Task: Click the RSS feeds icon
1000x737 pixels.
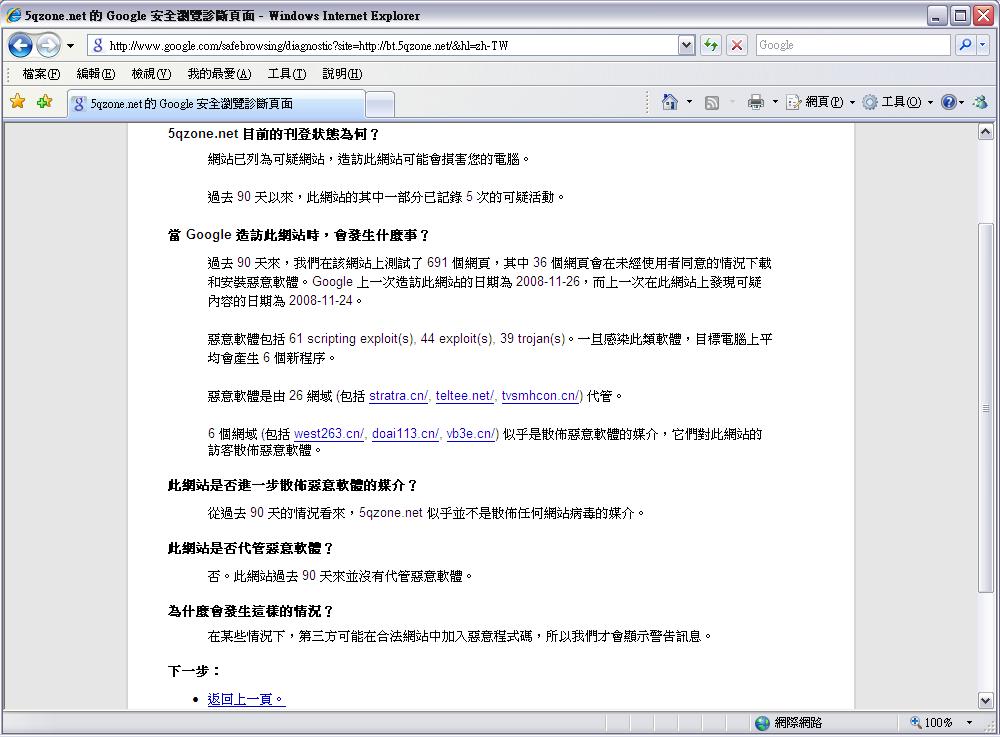Action: [712, 102]
